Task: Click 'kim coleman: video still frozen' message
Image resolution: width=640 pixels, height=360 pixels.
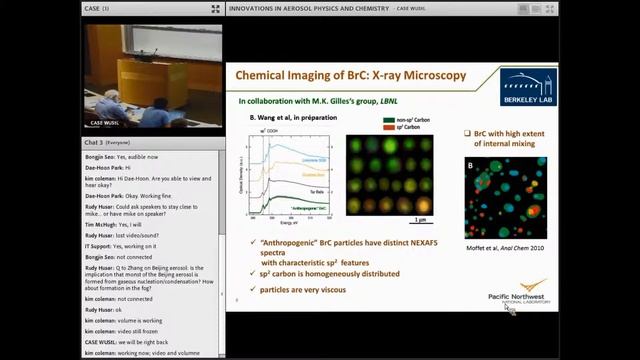Action: 121,331
